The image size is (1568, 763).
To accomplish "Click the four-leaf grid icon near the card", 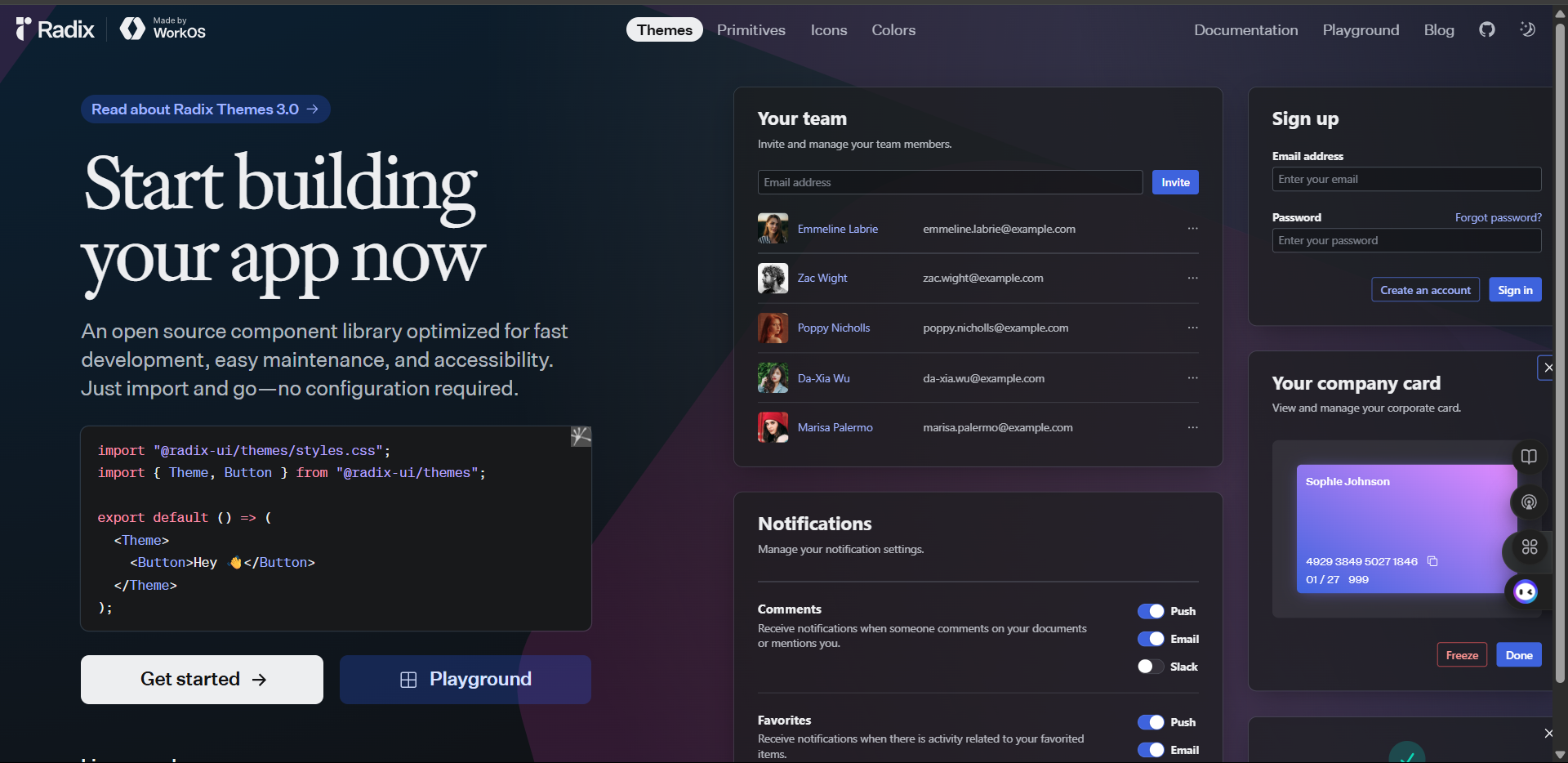I will click(x=1530, y=547).
